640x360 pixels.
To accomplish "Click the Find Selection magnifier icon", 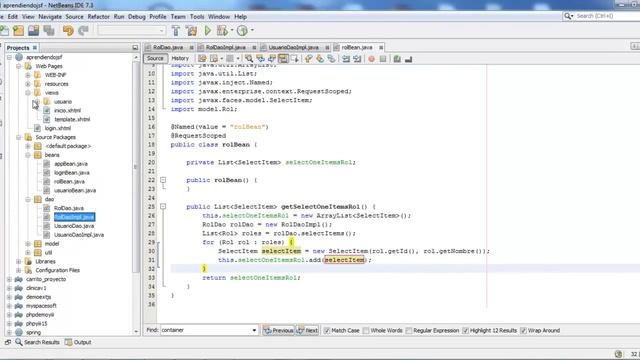I will tap(249, 59).
